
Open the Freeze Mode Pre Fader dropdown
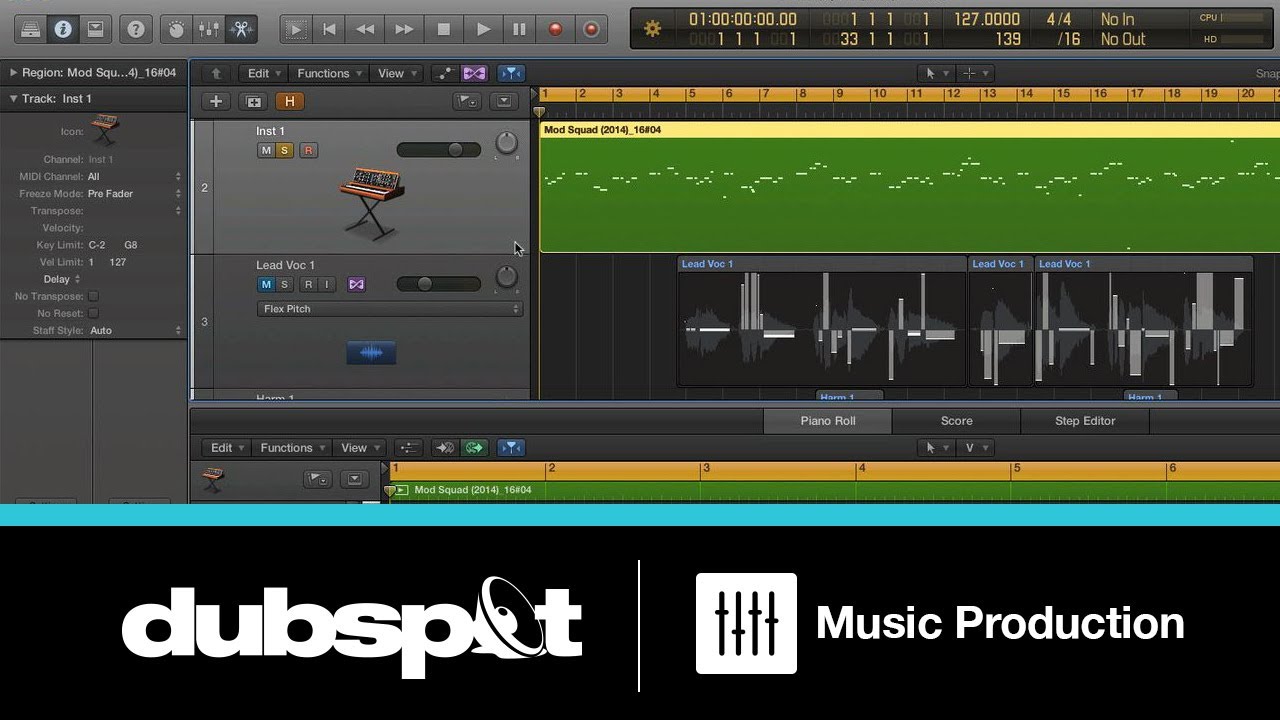pos(135,194)
